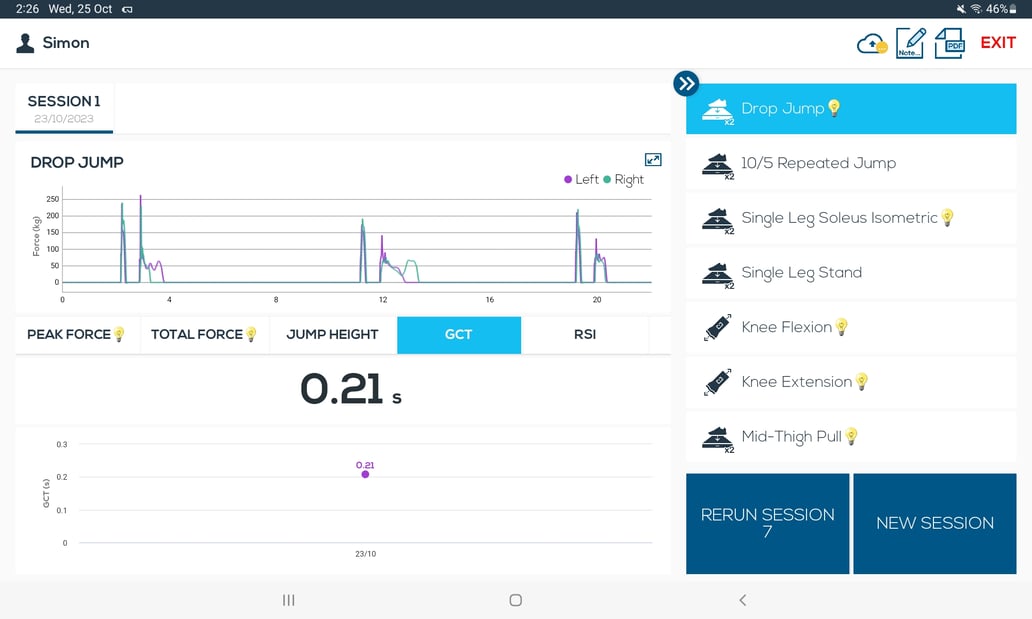Select Session 1 tab dated 23/10/2023
This screenshot has width=1032, height=619.
tap(64, 109)
